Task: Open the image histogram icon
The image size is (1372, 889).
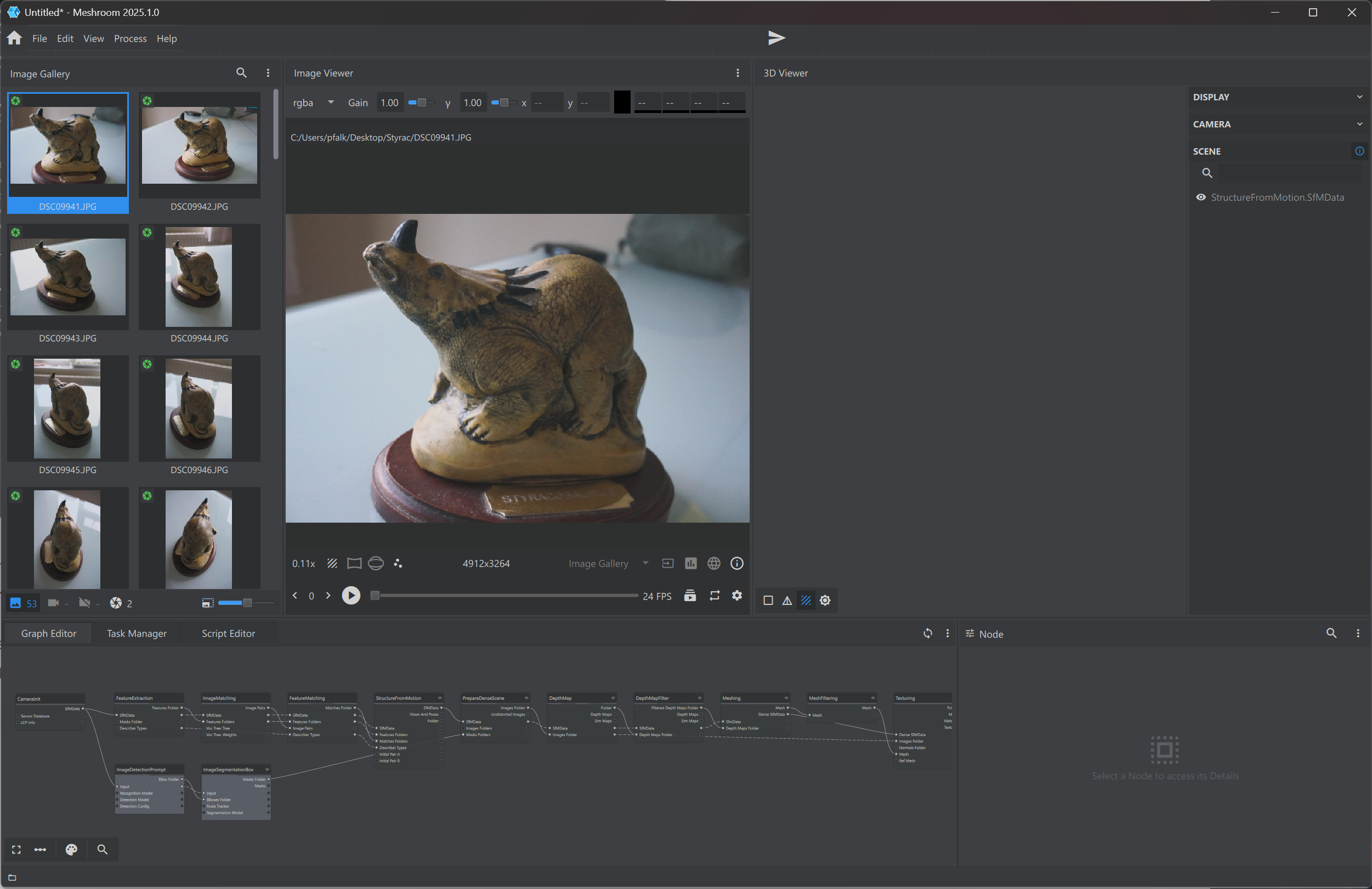Action: [690, 563]
